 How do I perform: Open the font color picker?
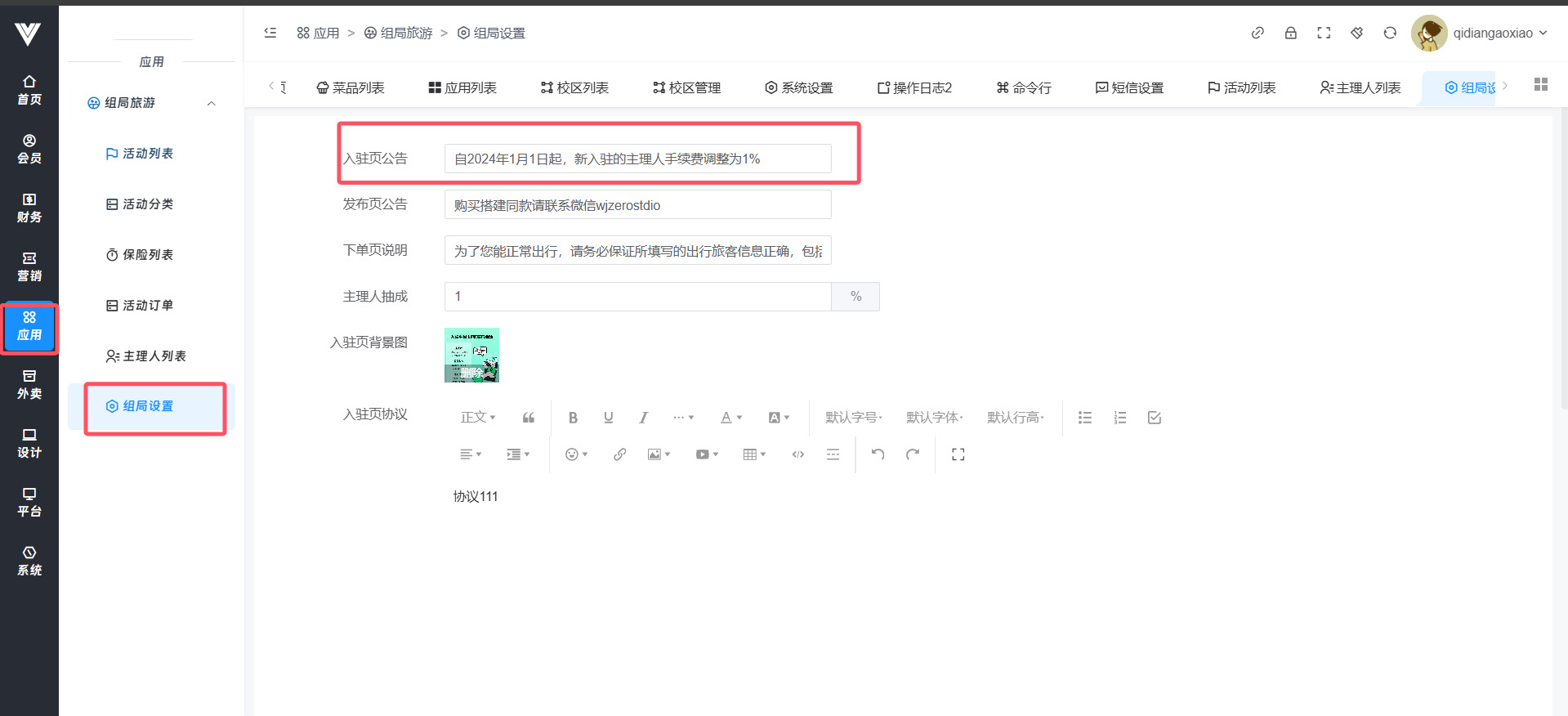pyautogui.click(x=730, y=418)
